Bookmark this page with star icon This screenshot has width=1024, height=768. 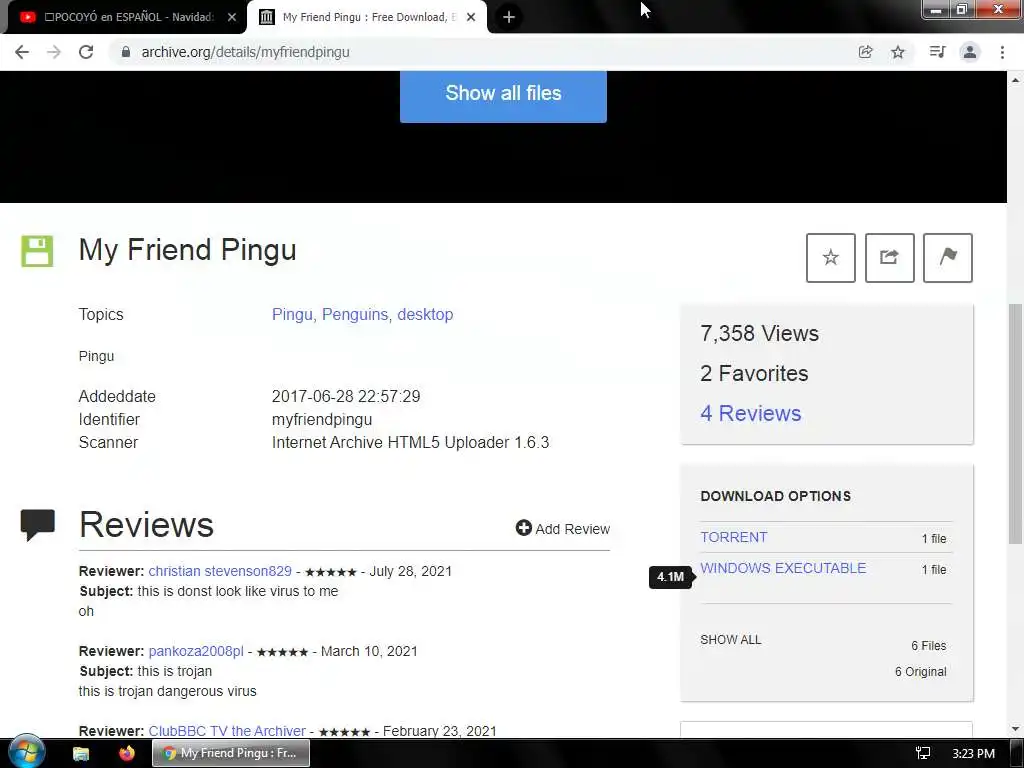[898, 52]
